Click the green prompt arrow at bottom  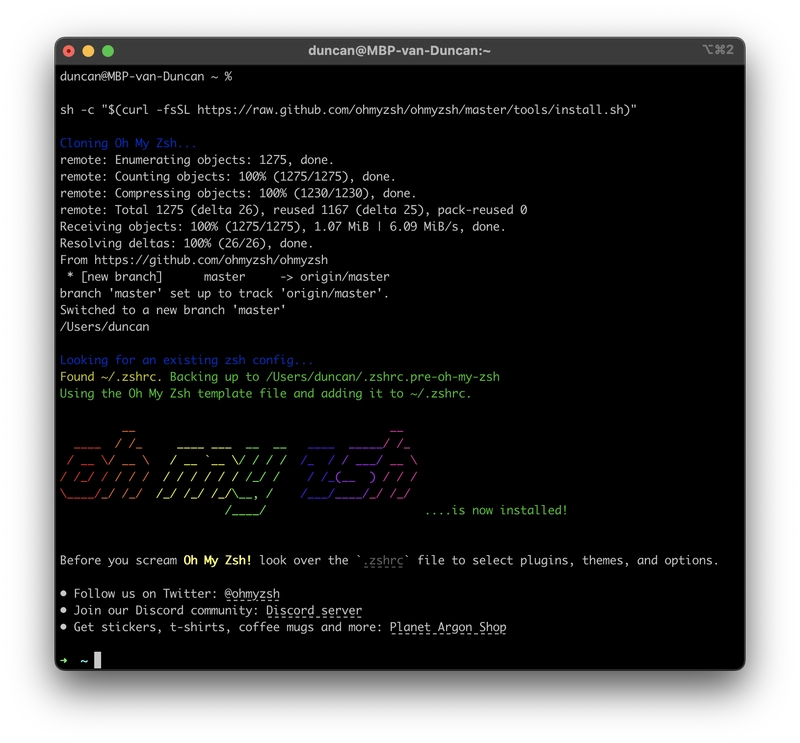coord(64,661)
